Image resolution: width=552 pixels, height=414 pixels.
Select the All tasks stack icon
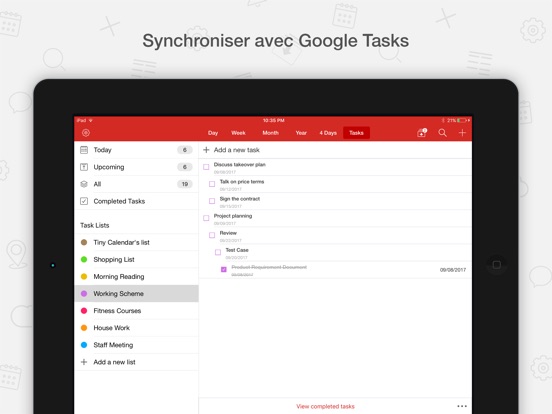point(84,184)
